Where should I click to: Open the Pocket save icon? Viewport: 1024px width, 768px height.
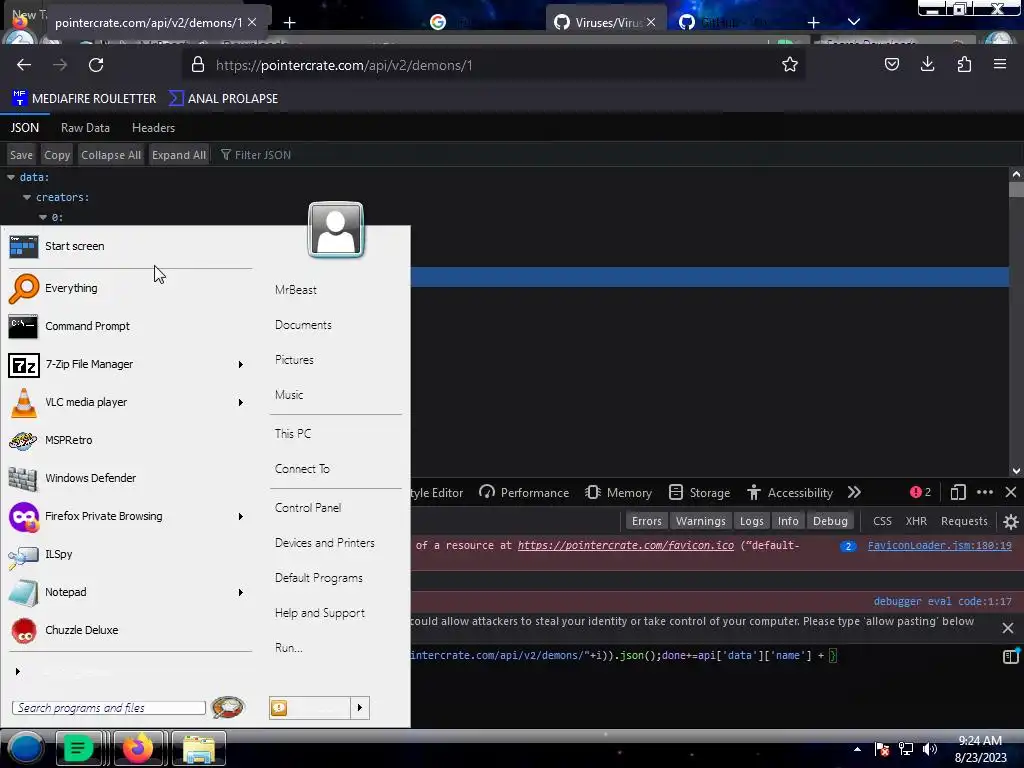(891, 64)
